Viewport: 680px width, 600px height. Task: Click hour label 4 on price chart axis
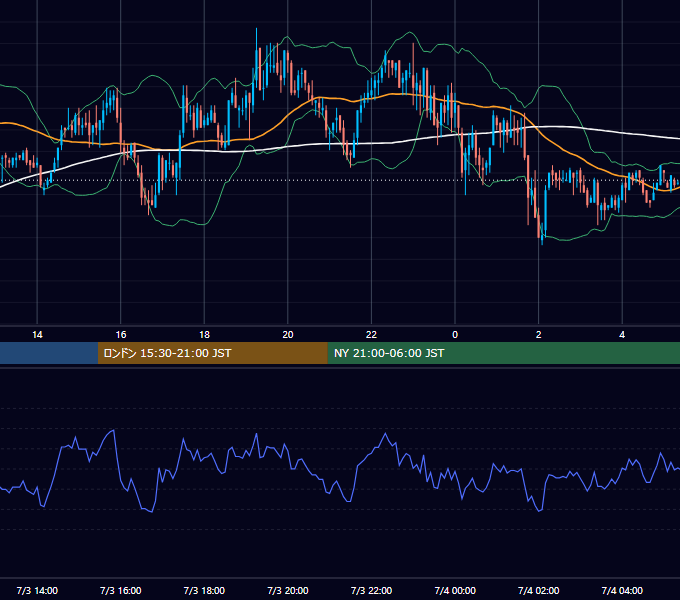(622, 335)
